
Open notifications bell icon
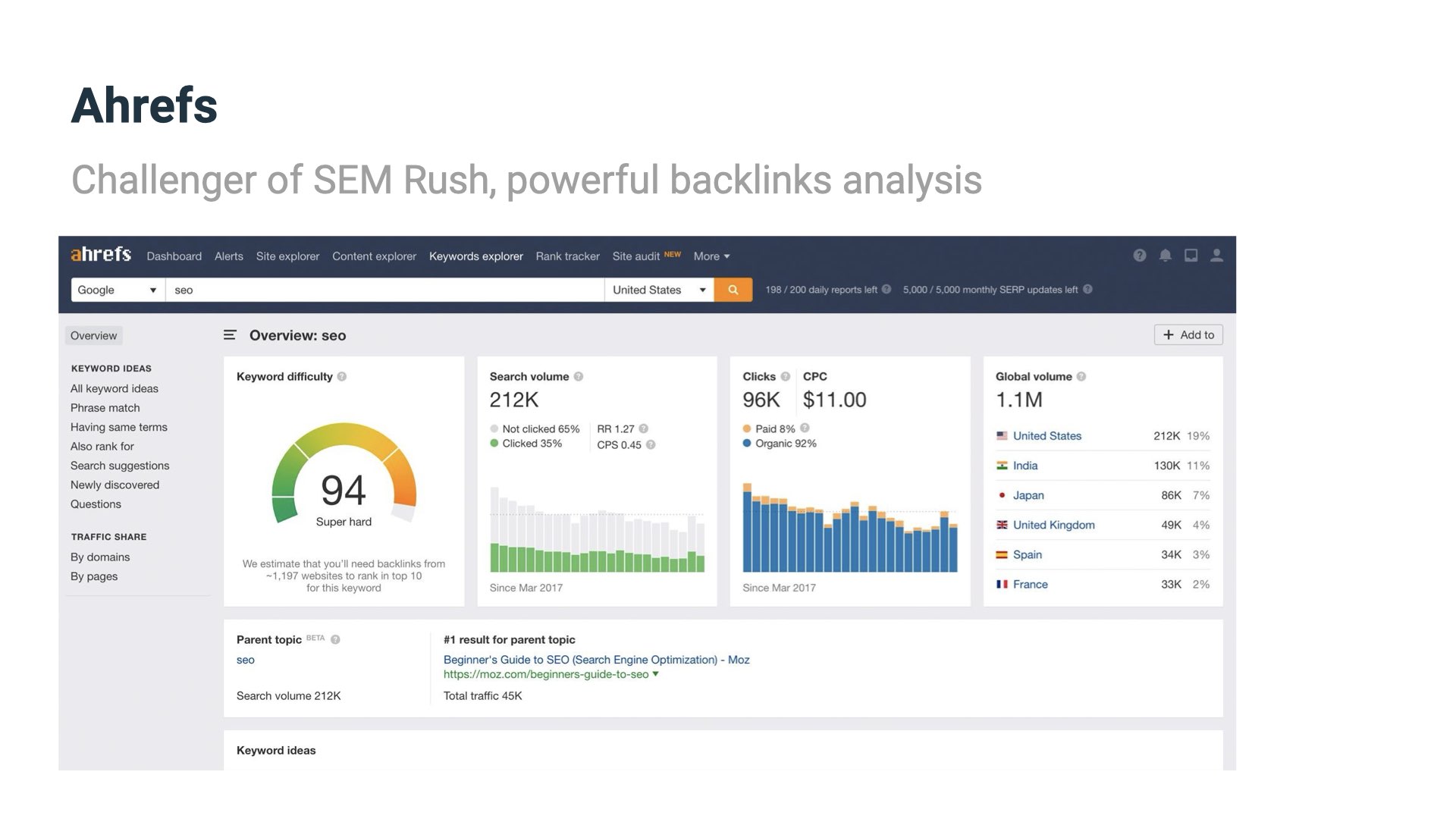tap(1165, 256)
